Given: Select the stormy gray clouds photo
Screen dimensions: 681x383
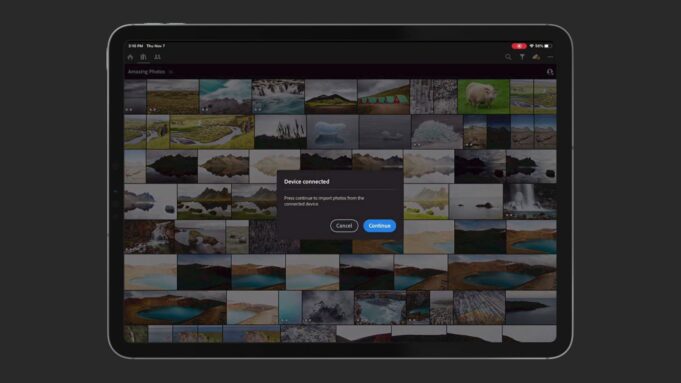Looking at the screenshot, I should 328,308.
